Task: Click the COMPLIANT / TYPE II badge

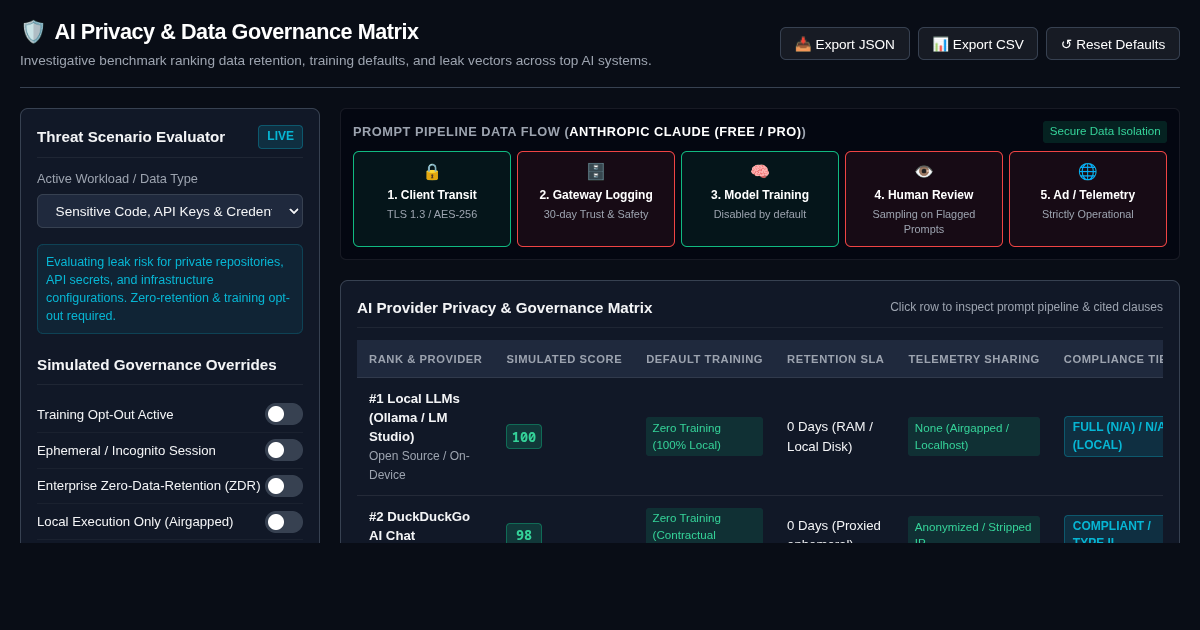Action: click(x=1113, y=529)
